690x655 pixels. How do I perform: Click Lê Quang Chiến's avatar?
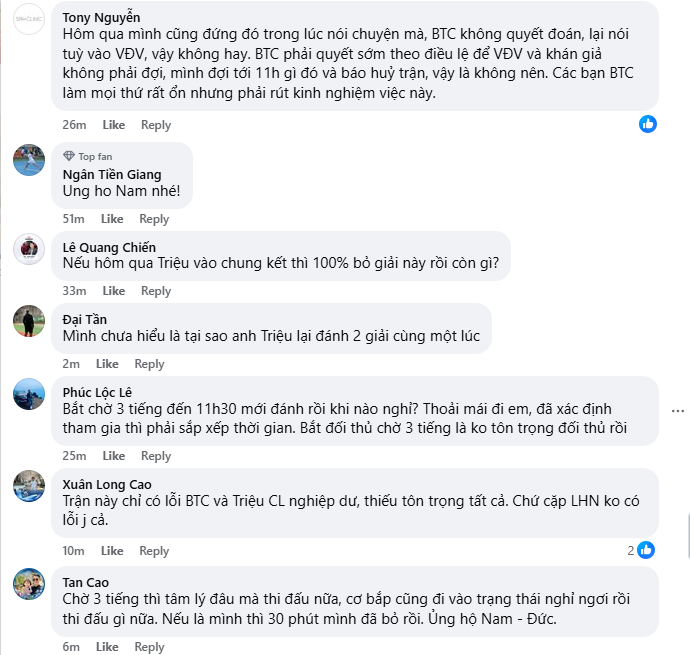pos(29,249)
